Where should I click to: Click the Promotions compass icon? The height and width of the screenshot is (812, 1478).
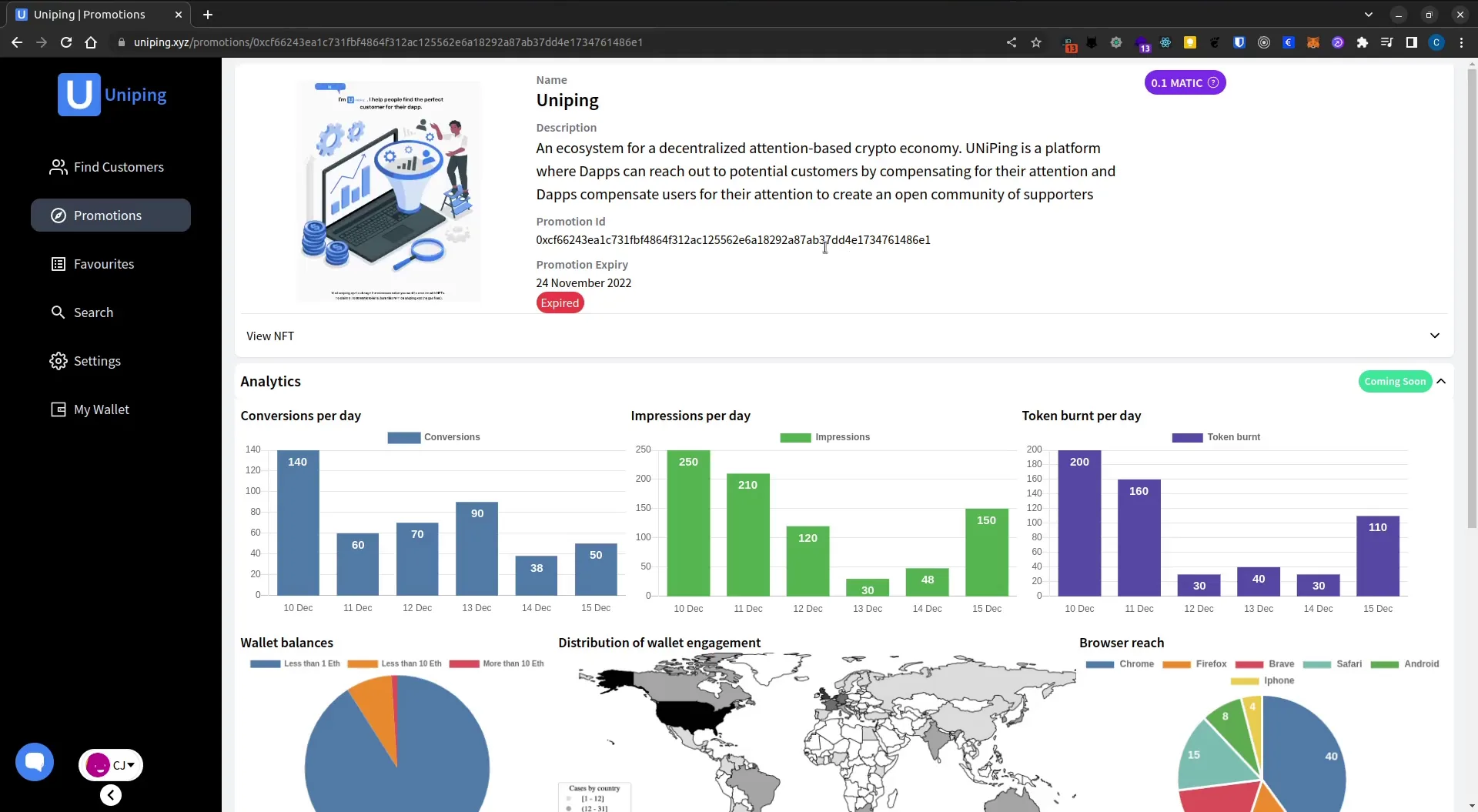pyautogui.click(x=59, y=216)
